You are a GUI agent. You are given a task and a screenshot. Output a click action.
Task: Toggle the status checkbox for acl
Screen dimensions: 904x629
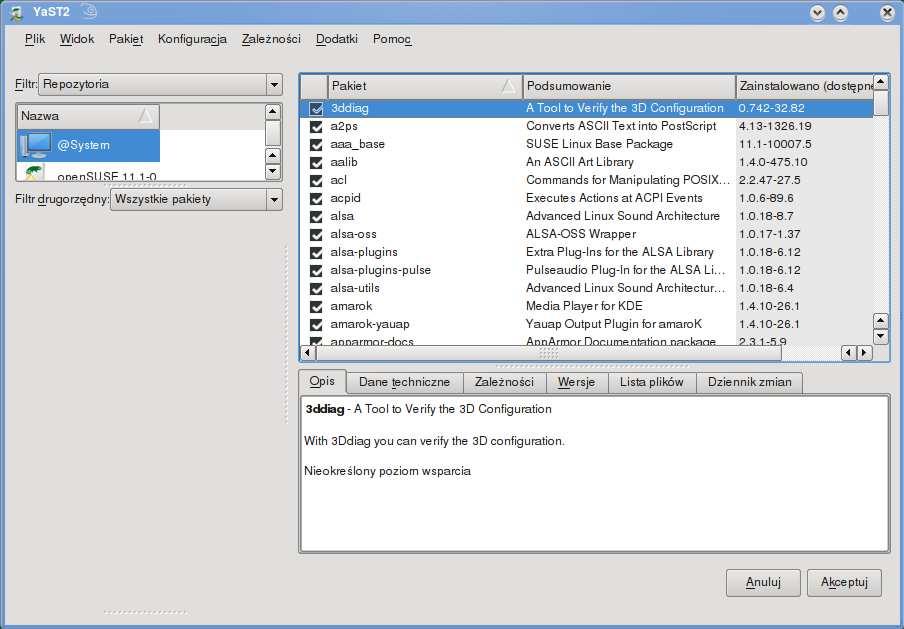click(x=316, y=180)
